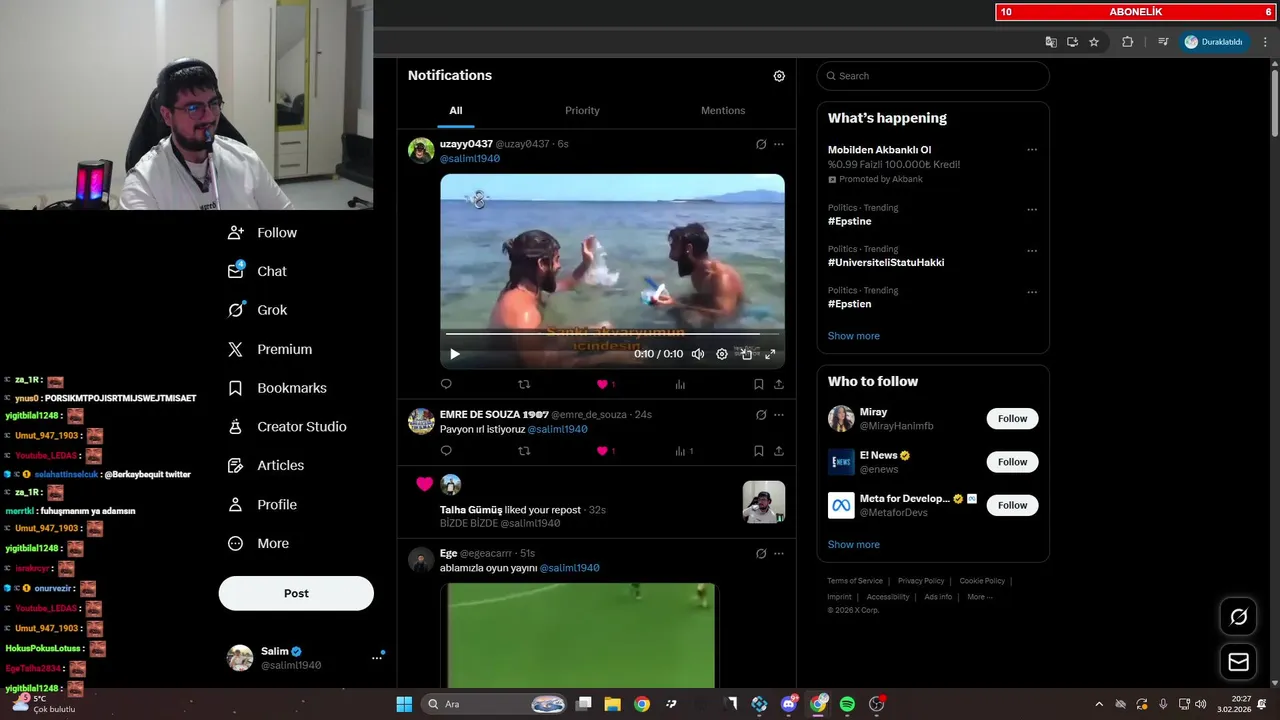Share EMRE DE SOUZA's post
This screenshot has height=720, width=1280.
[779, 451]
